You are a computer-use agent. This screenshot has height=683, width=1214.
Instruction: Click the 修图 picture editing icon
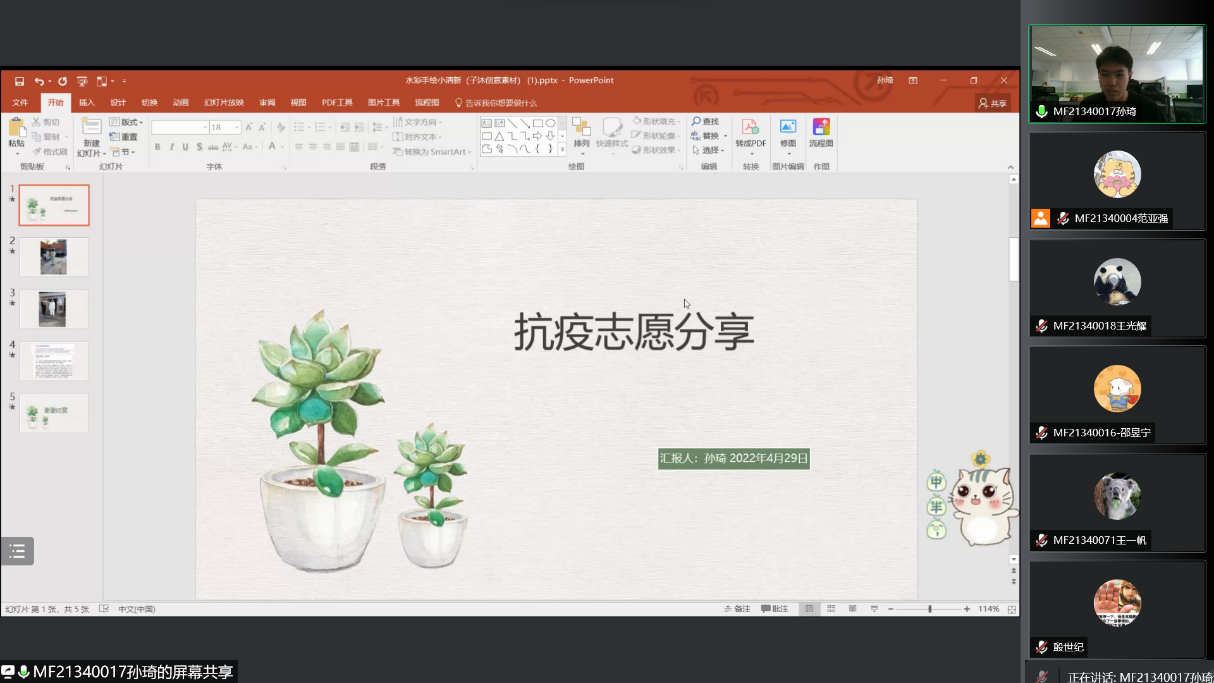[788, 128]
